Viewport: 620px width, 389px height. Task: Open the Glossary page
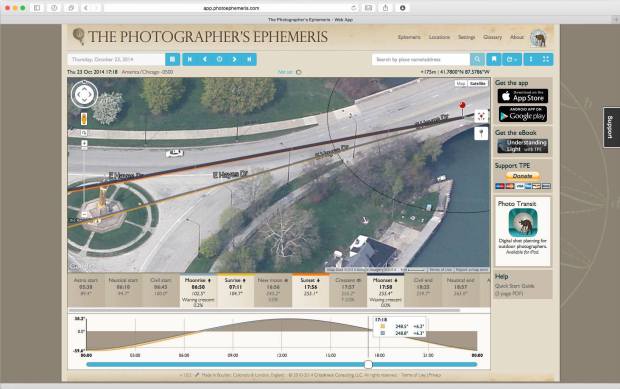coord(492,37)
